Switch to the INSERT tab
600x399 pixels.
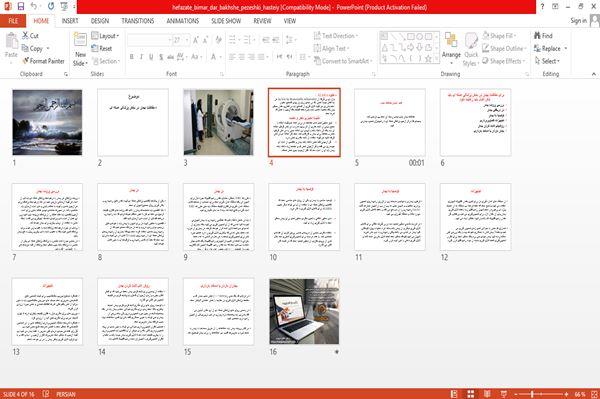point(70,21)
